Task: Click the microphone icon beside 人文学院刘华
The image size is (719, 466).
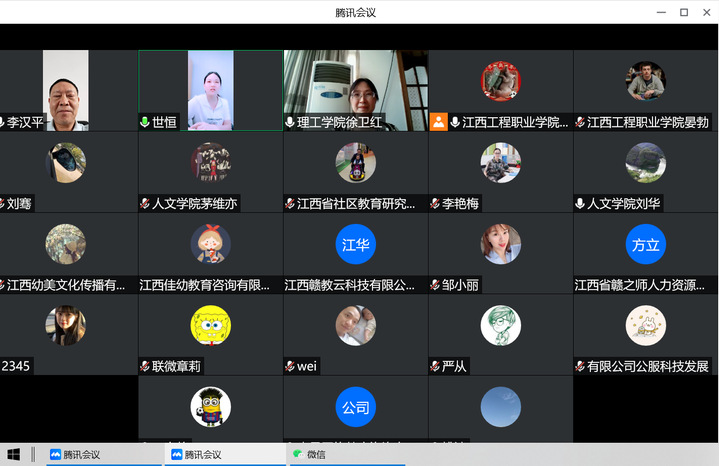Action: (580, 203)
